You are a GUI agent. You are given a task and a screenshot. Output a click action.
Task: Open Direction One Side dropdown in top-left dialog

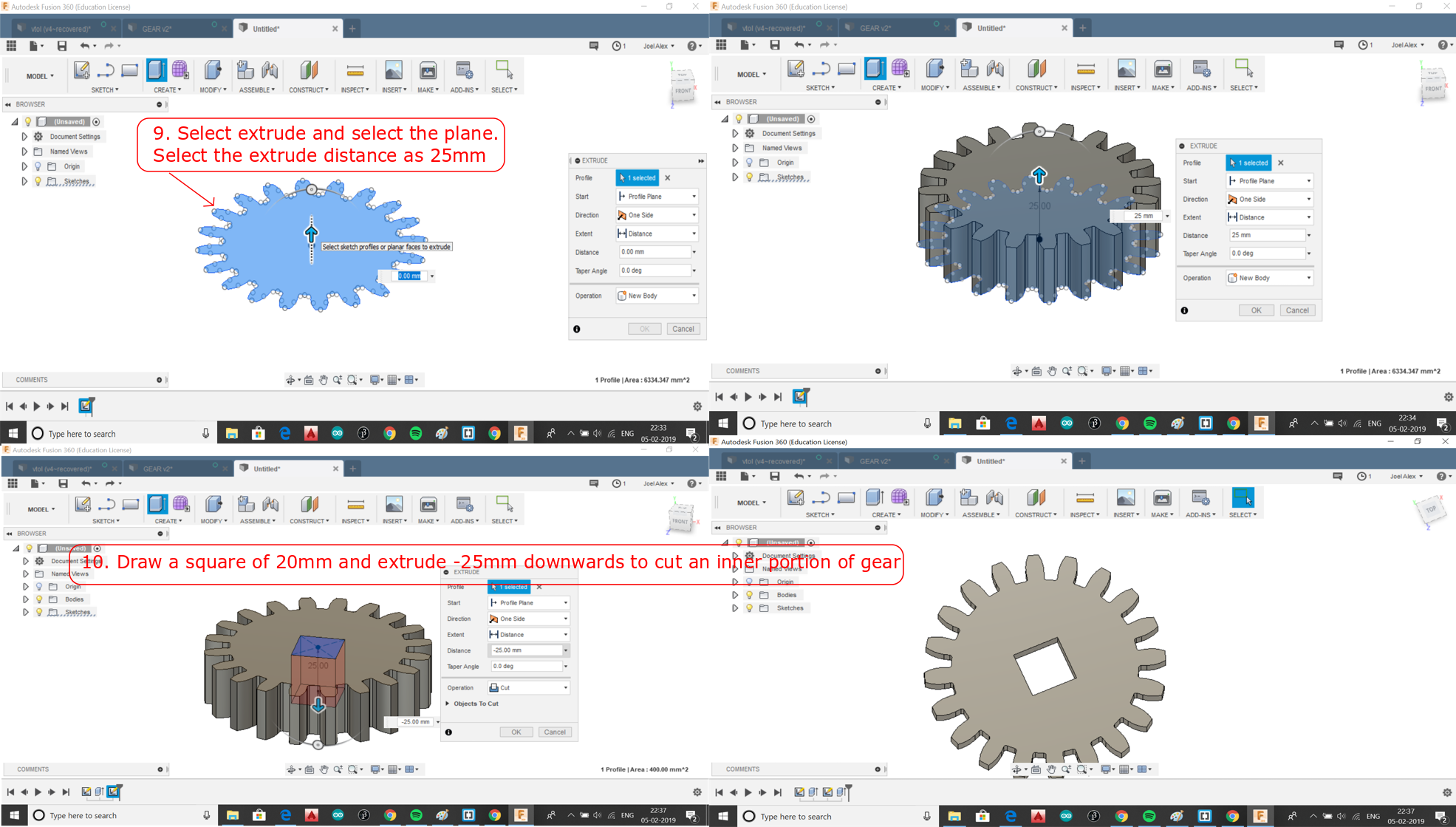tap(657, 215)
